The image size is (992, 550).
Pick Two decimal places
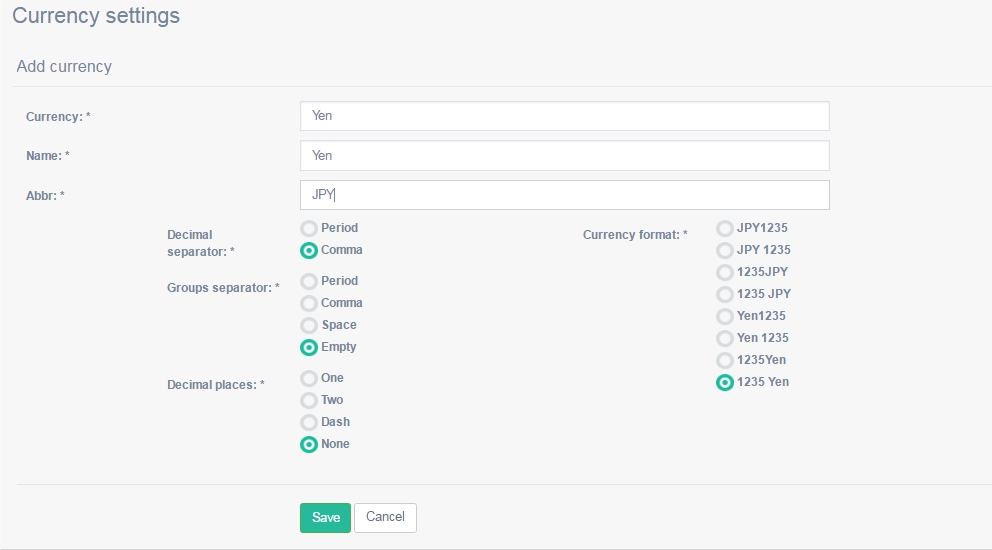pos(309,400)
